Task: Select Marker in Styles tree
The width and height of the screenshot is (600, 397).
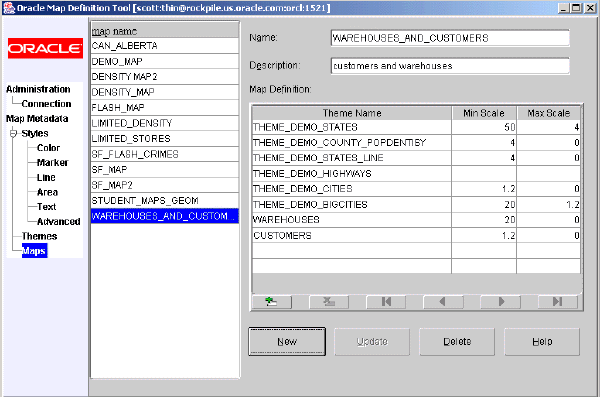Action: 52,163
